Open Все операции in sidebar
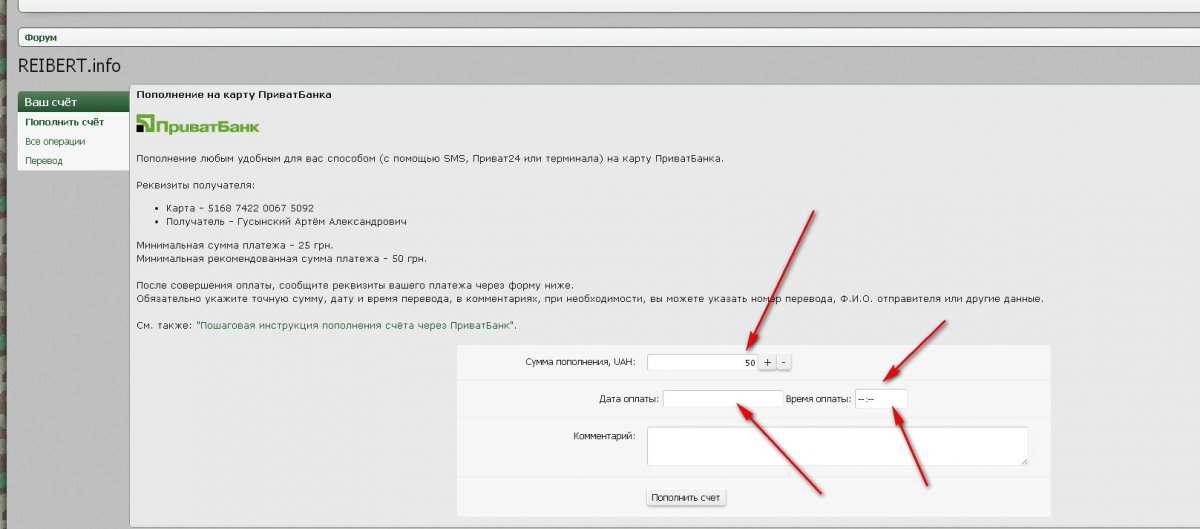 pos(55,141)
